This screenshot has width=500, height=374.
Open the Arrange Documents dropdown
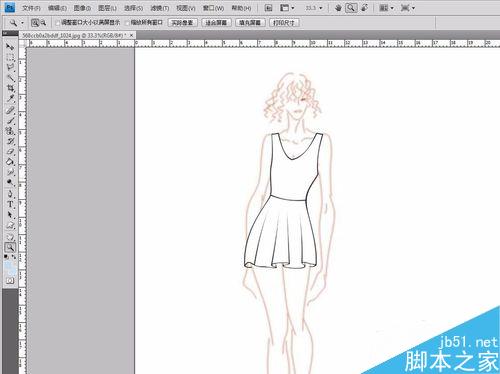(387, 8)
